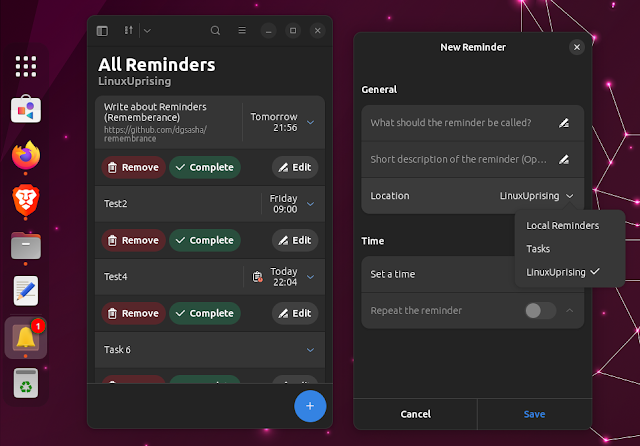The height and width of the screenshot is (446, 640).
Task: Click the edit pencil icon in name field
Action: 564,123
